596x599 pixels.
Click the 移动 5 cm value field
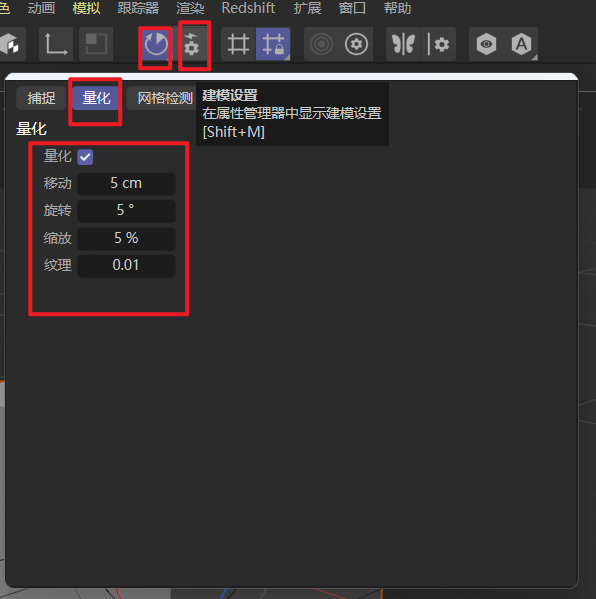click(126, 183)
